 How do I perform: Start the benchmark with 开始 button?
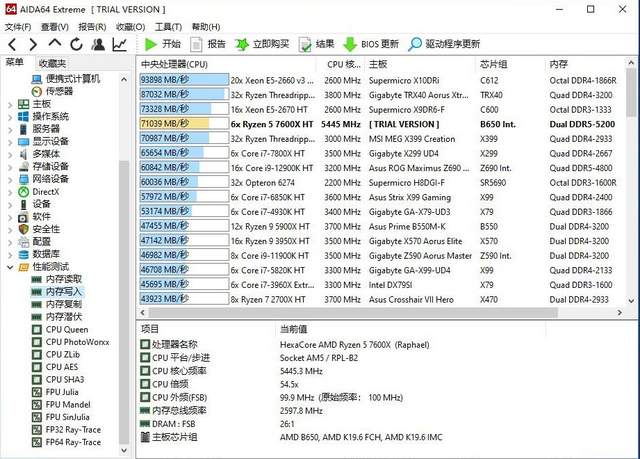coord(163,44)
